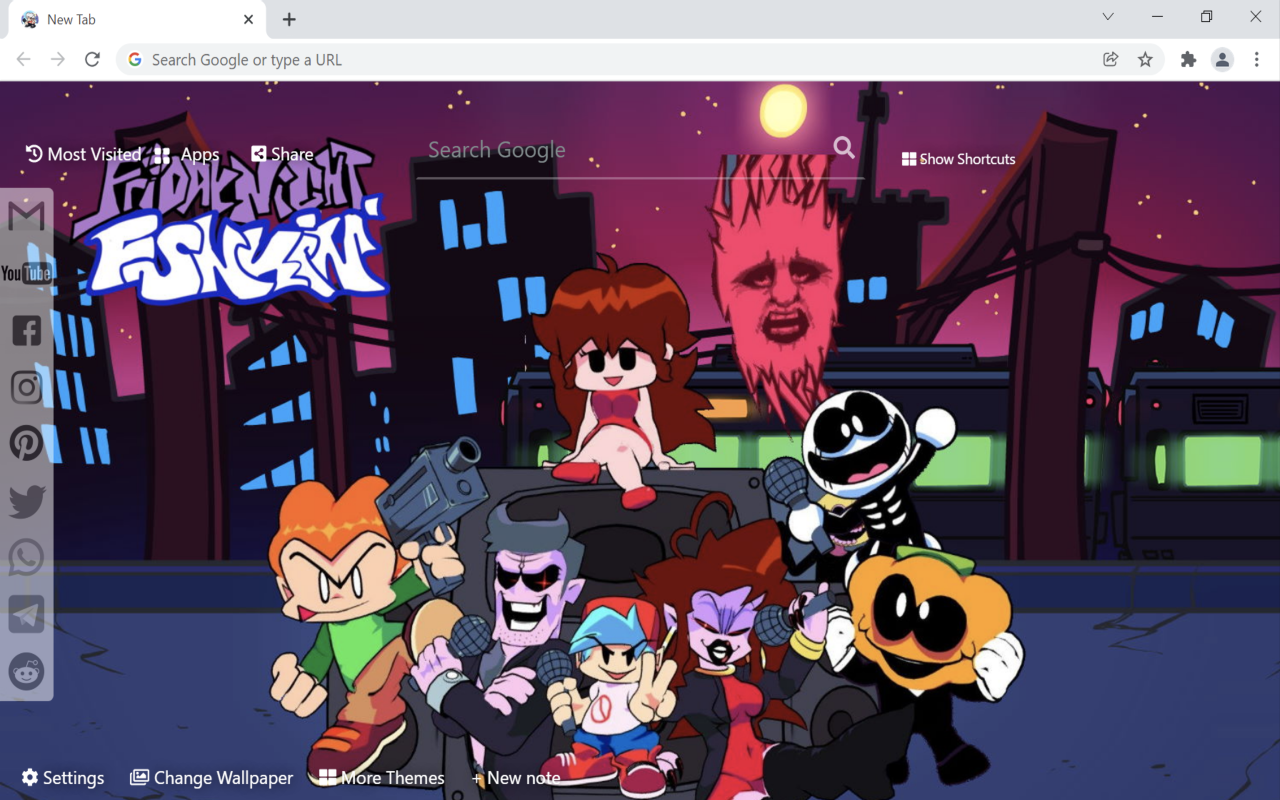The width and height of the screenshot is (1280, 800).
Task: Close the New Tab tab
Action: point(248,19)
